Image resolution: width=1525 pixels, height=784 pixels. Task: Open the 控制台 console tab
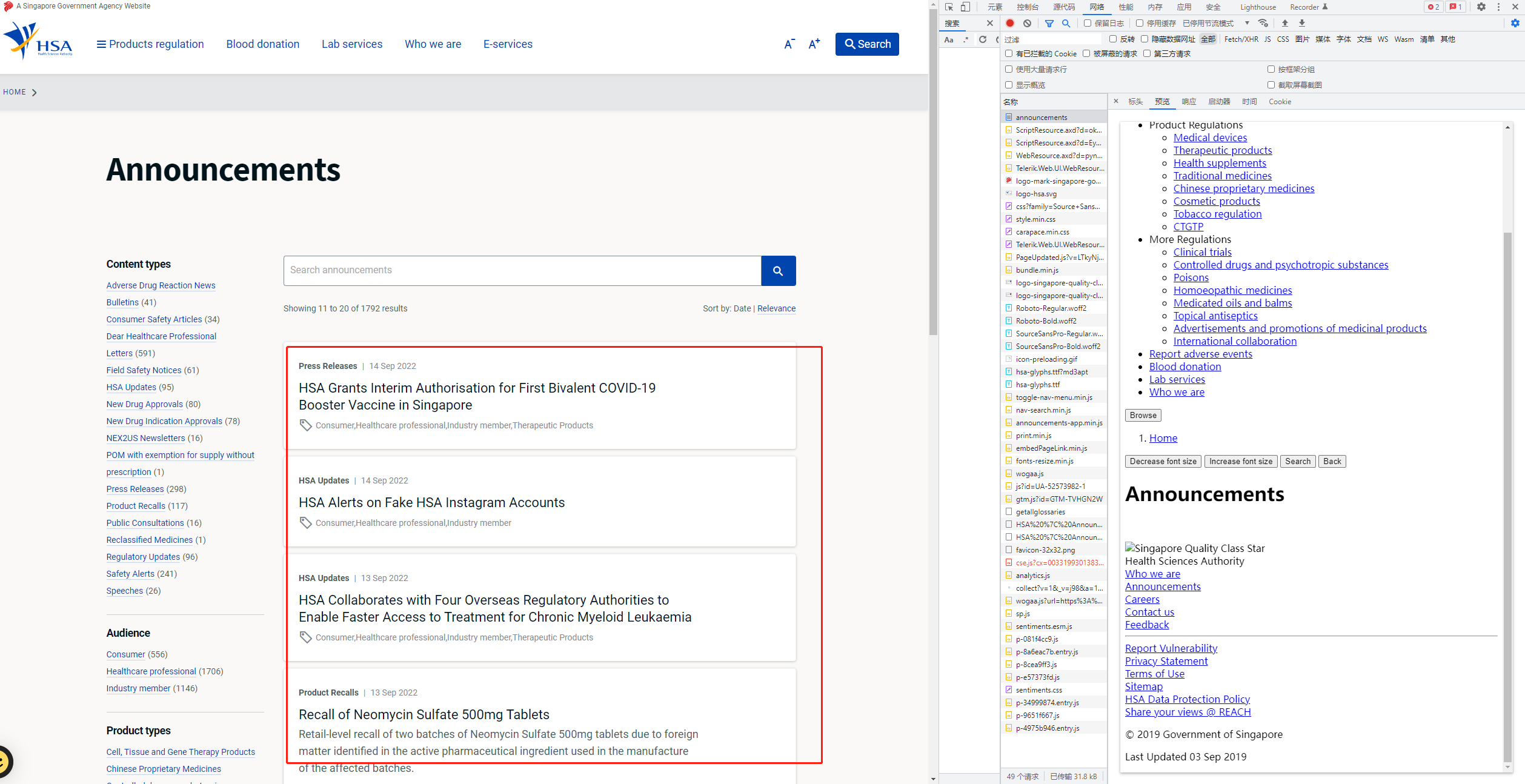pyautogui.click(x=1028, y=7)
